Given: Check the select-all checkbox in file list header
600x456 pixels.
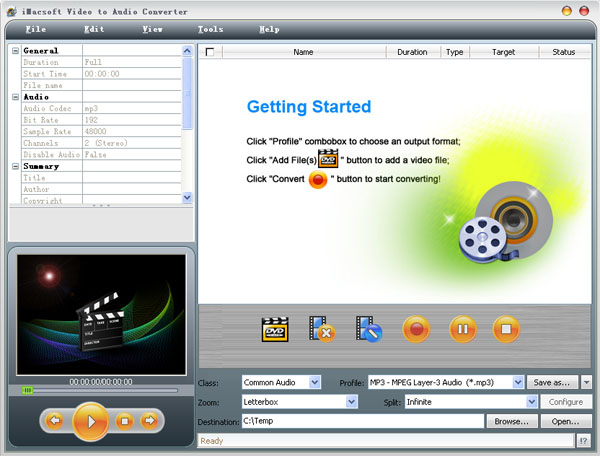Looking at the screenshot, I should tap(209, 51).
